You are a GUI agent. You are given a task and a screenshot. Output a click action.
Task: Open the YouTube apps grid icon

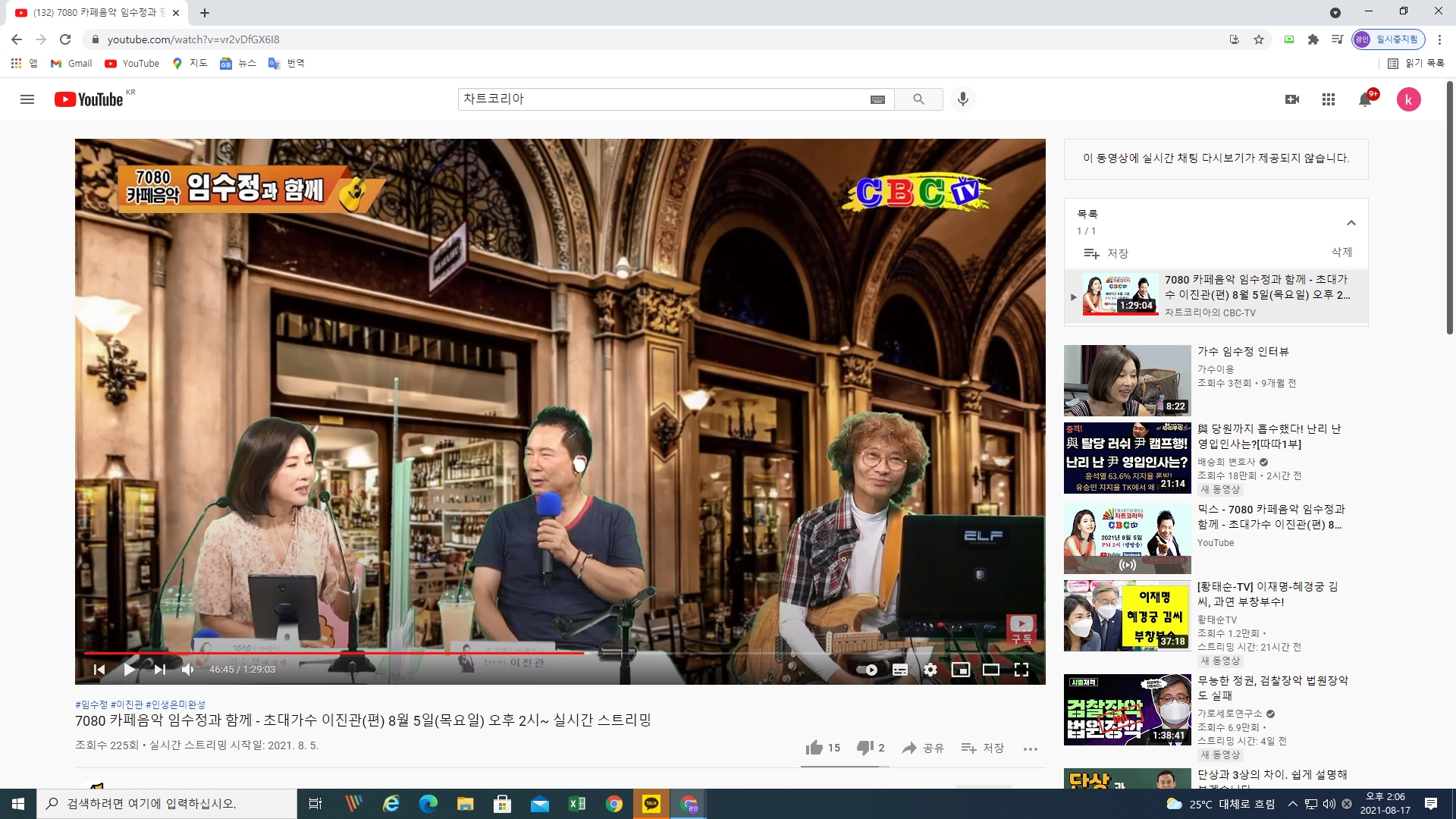[1328, 99]
